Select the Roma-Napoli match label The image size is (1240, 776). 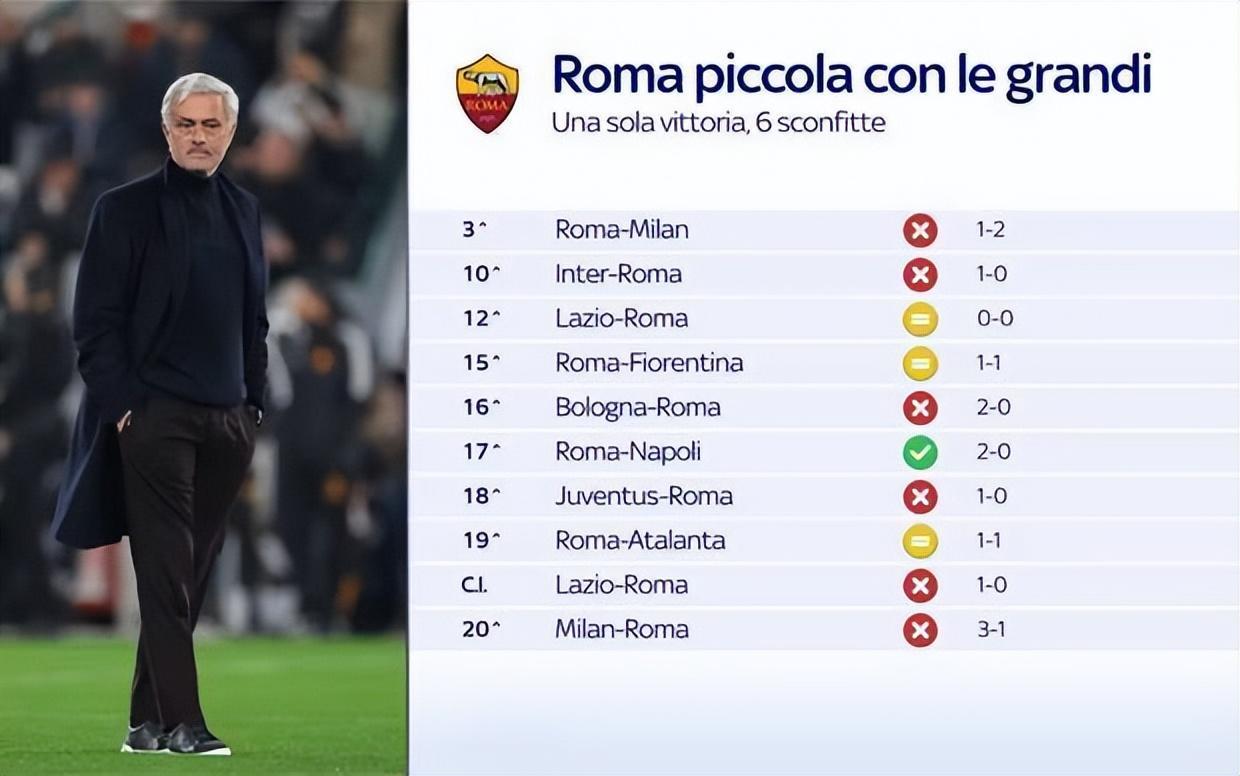pyautogui.click(x=628, y=452)
